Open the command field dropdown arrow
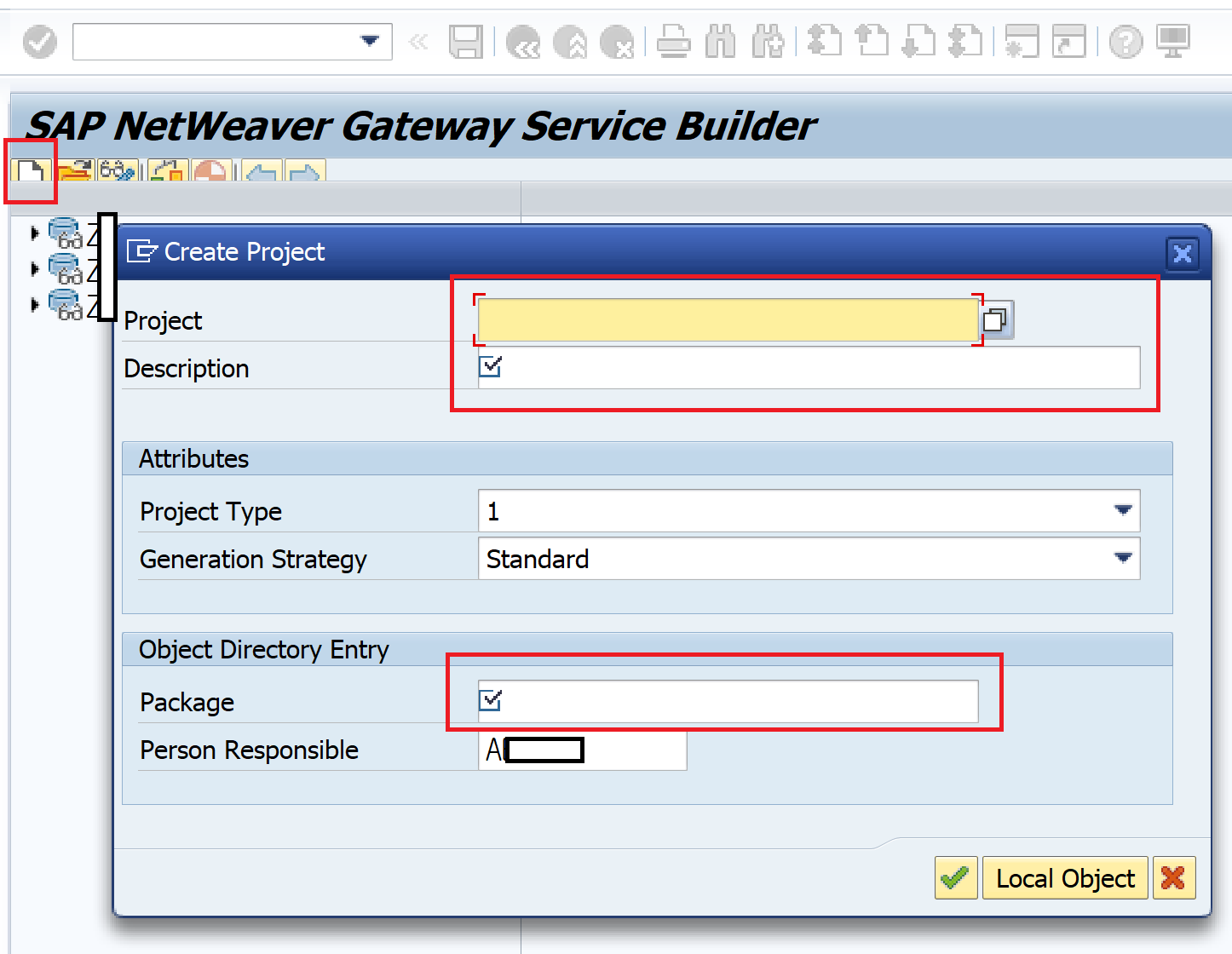Image resolution: width=1232 pixels, height=954 pixels. (370, 41)
